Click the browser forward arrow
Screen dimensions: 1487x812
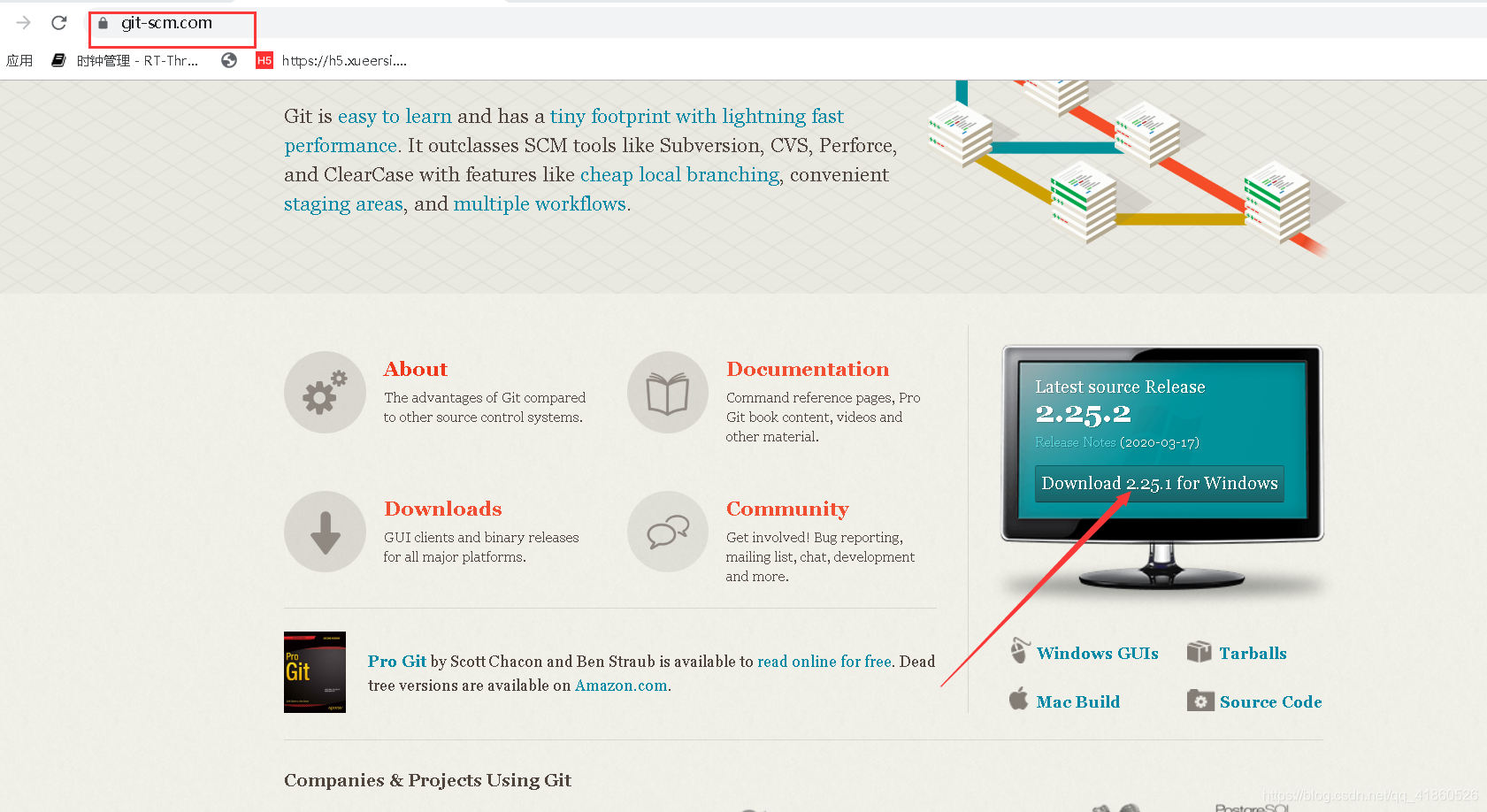point(24,22)
